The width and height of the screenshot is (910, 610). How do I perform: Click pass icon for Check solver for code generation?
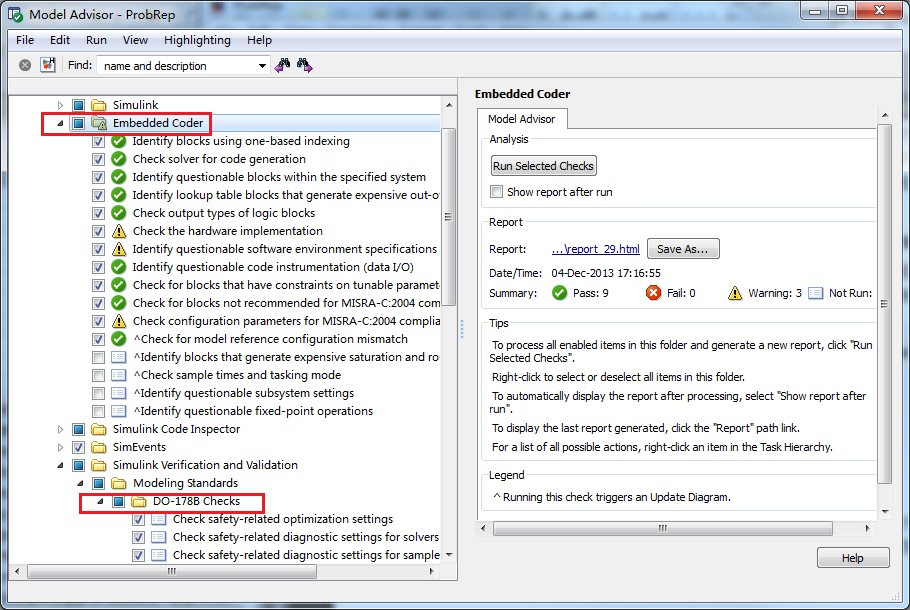tap(118, 159)
